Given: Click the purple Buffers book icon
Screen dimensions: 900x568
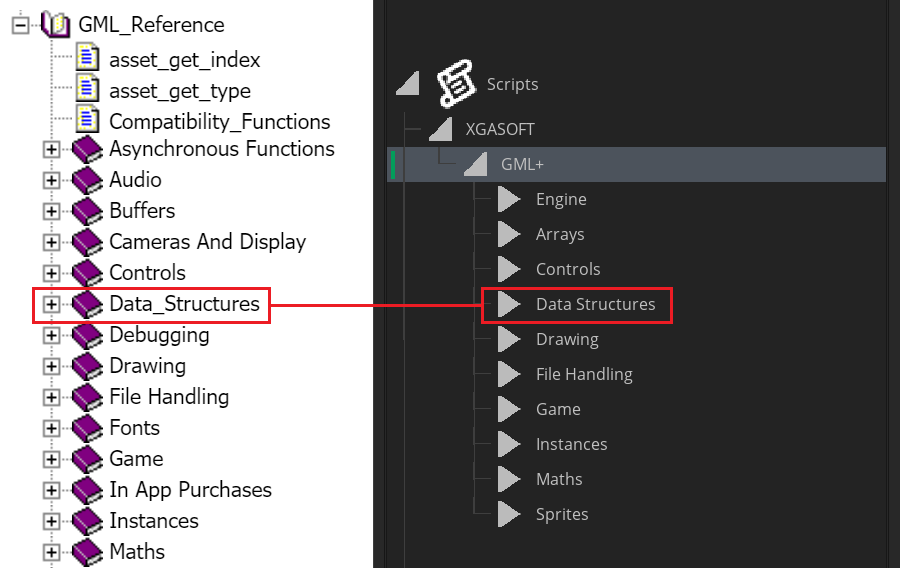Looking at the screenshot, I should point(88,211).
